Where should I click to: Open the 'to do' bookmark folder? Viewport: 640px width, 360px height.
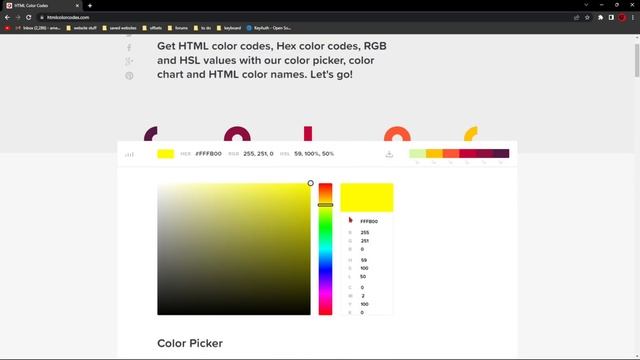tap(202, 28)
